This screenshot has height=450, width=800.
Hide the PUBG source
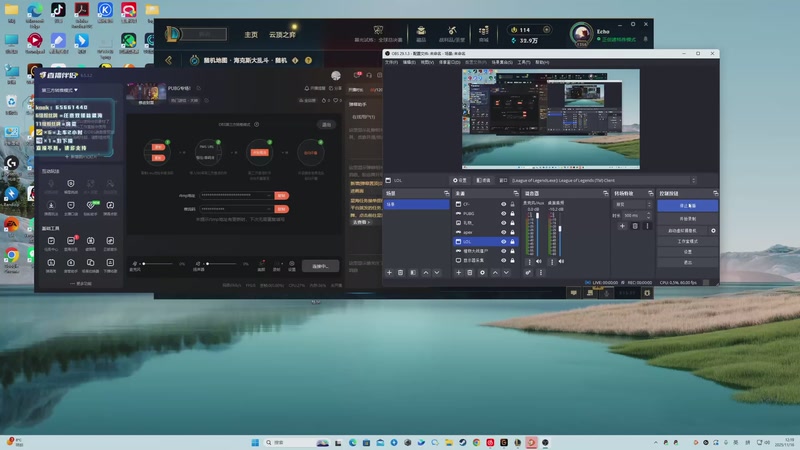[503, 213]
